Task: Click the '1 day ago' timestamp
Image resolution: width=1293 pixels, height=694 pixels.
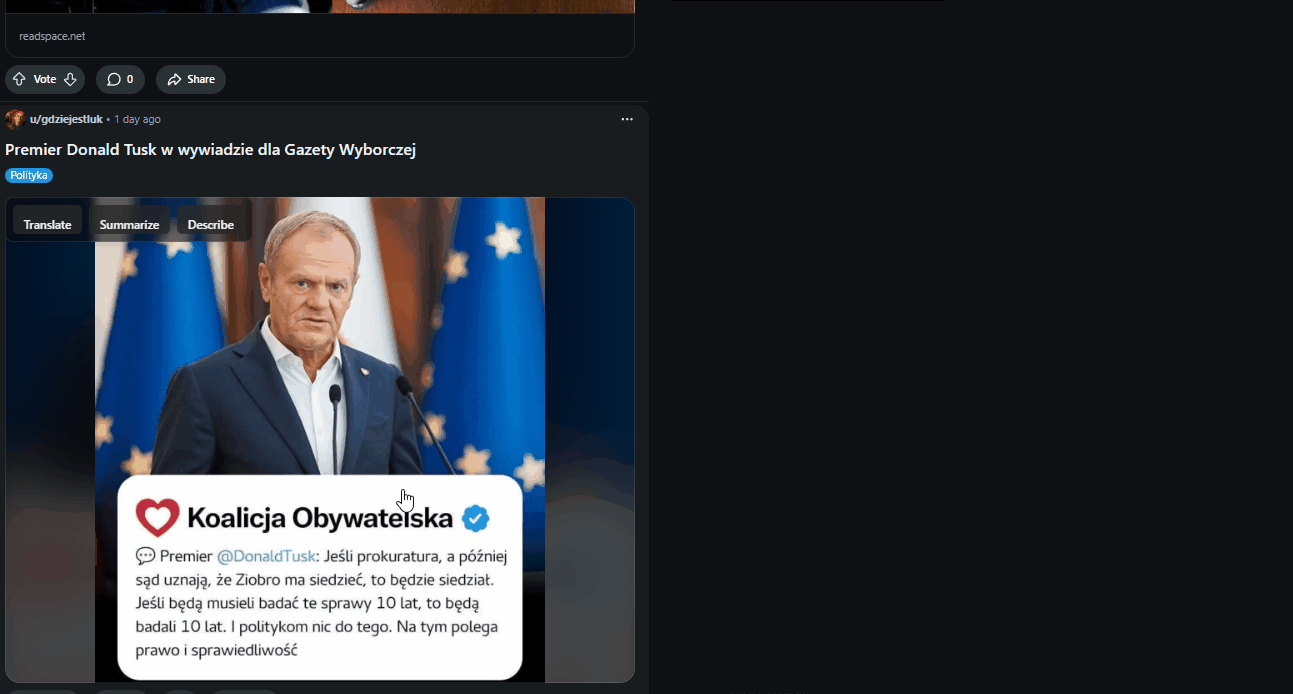Action: [x=137, y=119]
